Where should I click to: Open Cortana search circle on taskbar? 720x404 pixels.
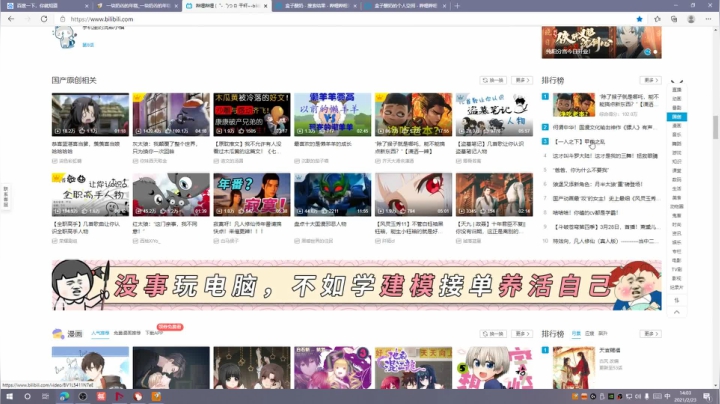28,397
